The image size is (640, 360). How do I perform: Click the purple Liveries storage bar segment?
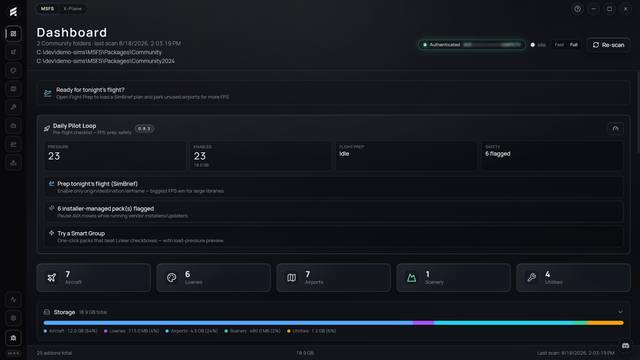[423, 322]
